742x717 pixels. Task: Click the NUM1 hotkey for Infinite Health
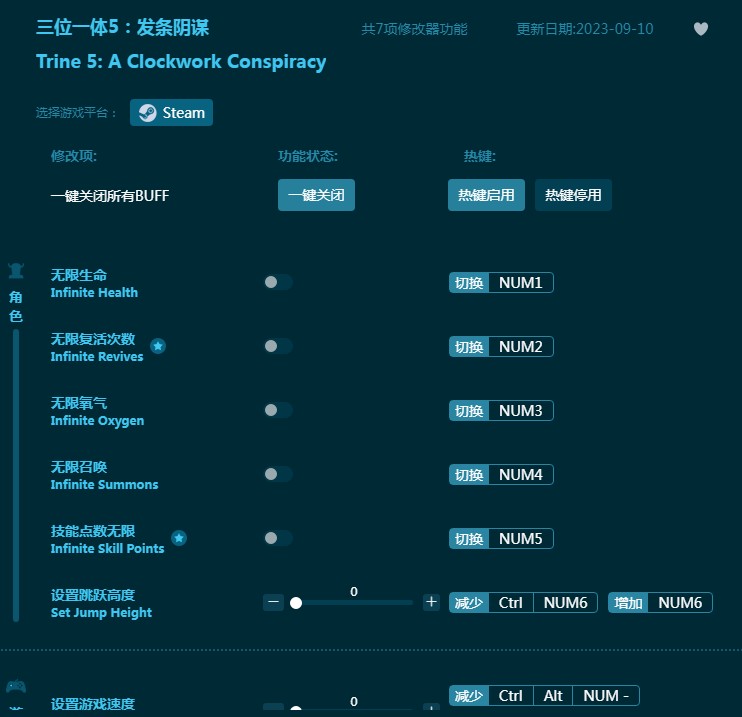click(x=521, y=283)
